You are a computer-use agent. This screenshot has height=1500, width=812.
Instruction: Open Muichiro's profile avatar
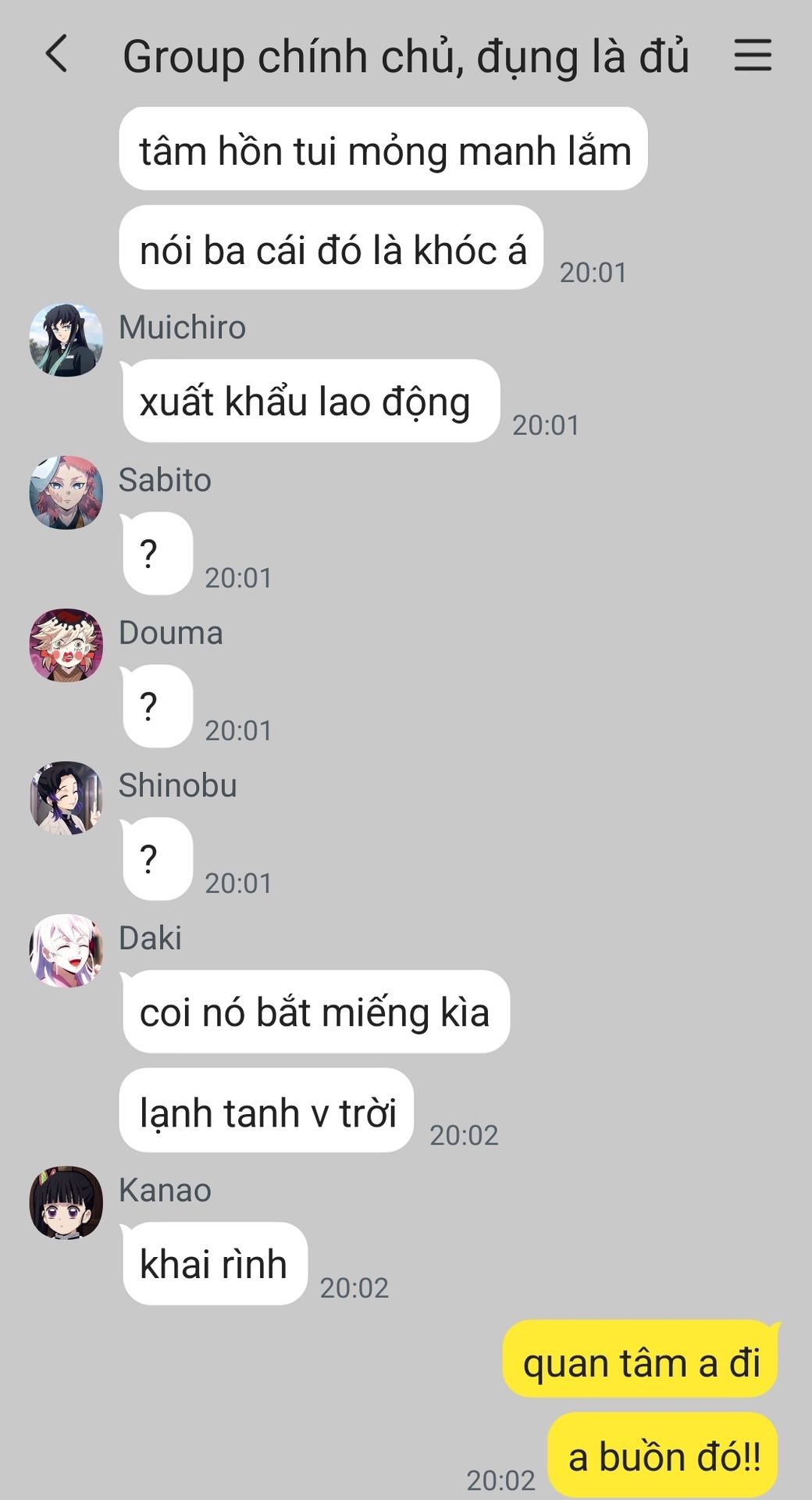[66, 341]
